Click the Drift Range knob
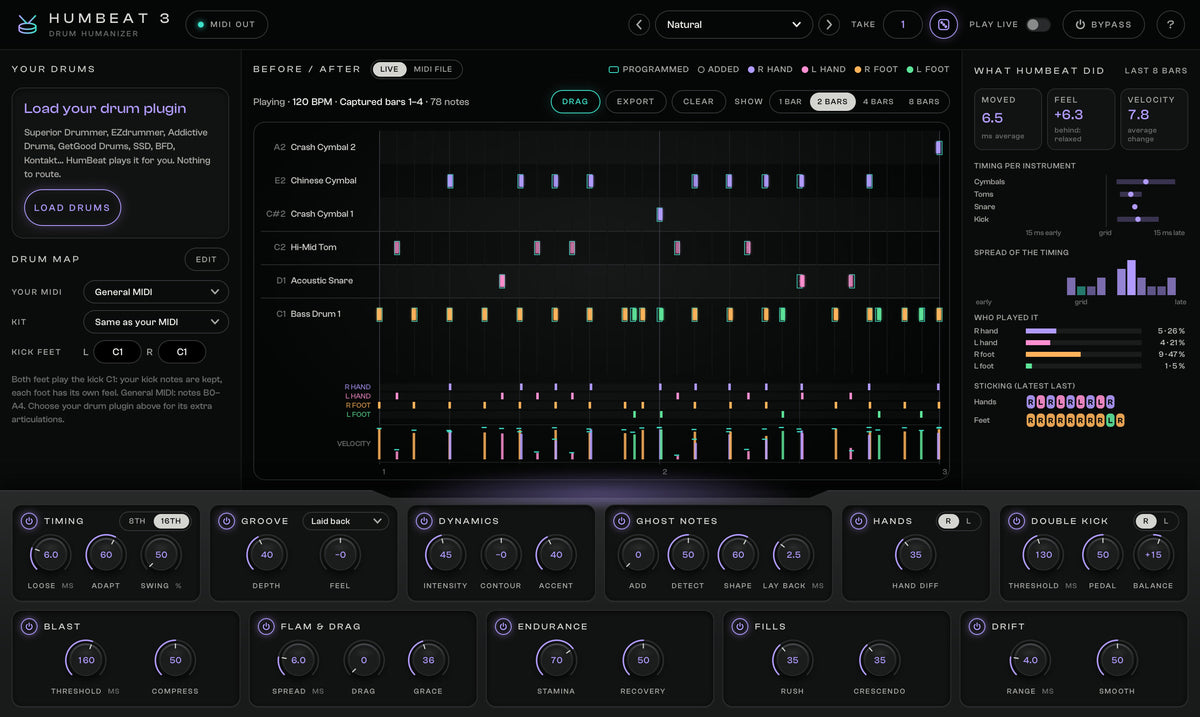 1030,660
